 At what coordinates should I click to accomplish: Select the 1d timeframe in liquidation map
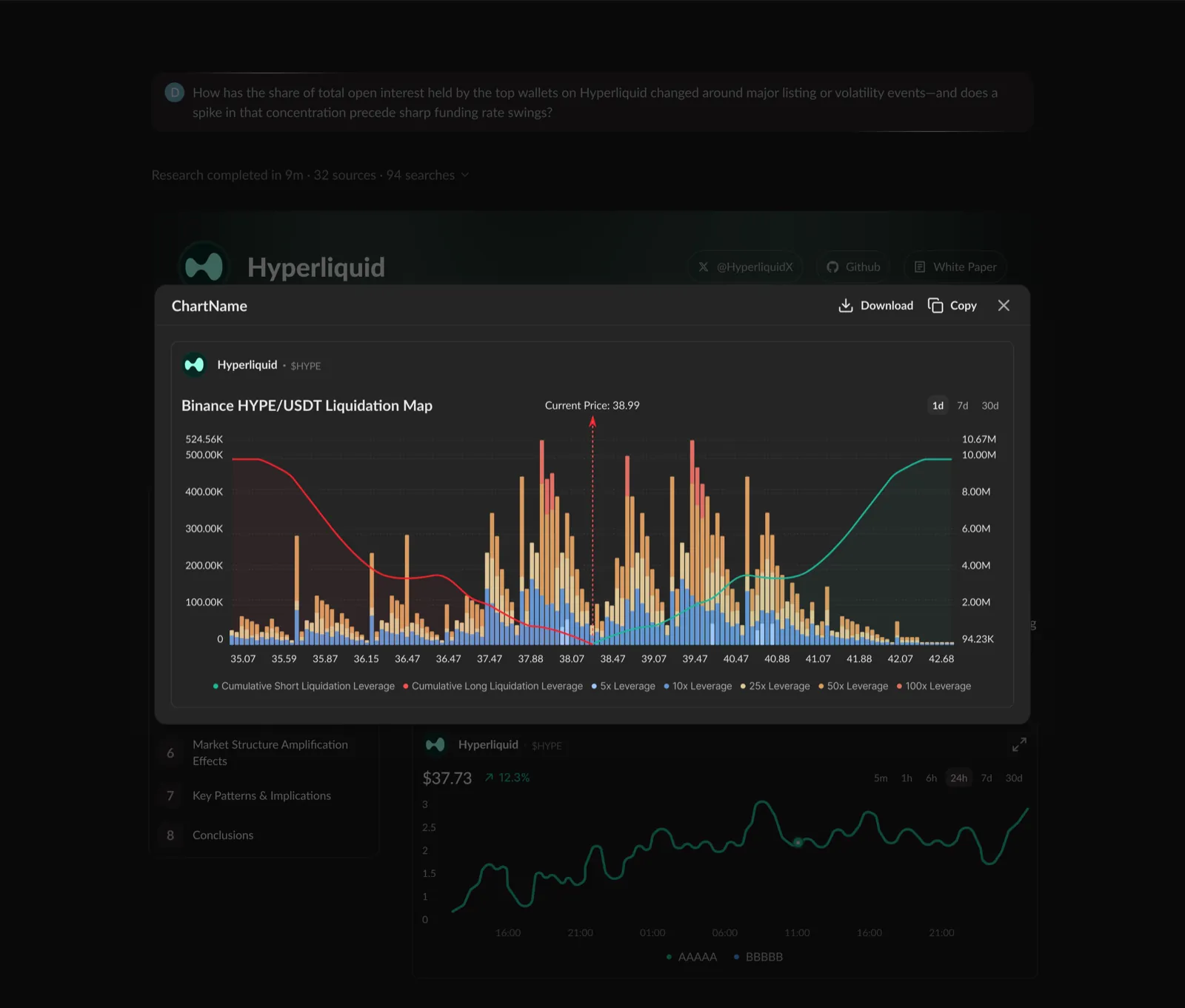click(938, 406)
